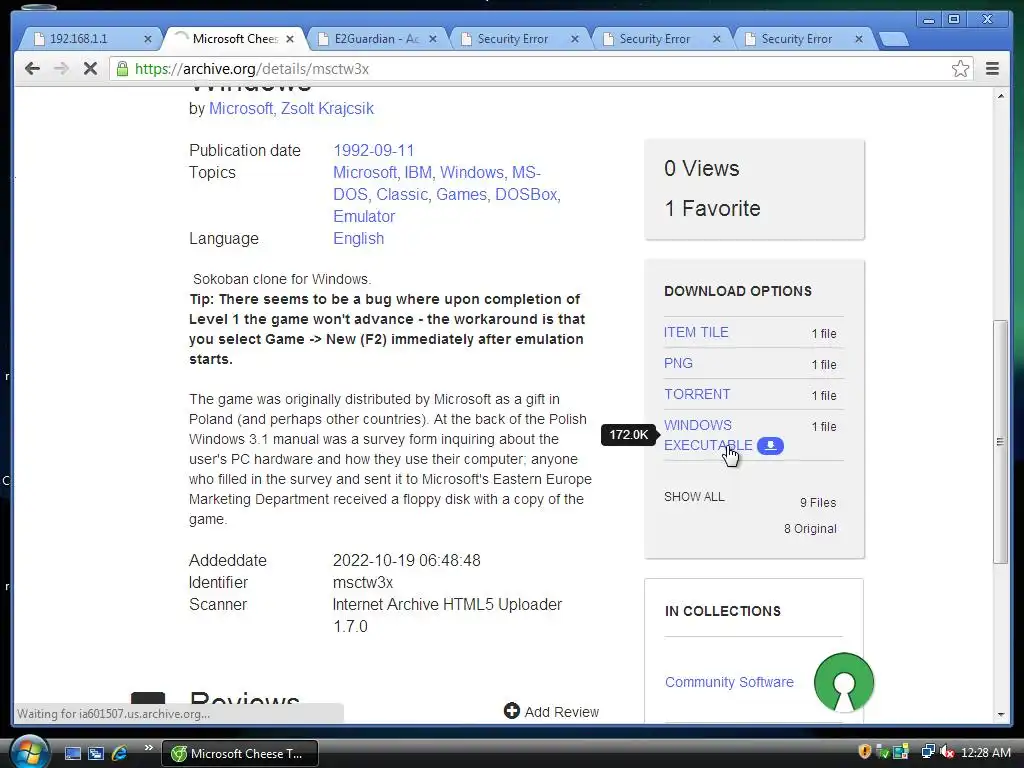Click the vertical scrollbar thumb
The width and height of the screenshot is (1024, 768).
tap(1000, 441)
